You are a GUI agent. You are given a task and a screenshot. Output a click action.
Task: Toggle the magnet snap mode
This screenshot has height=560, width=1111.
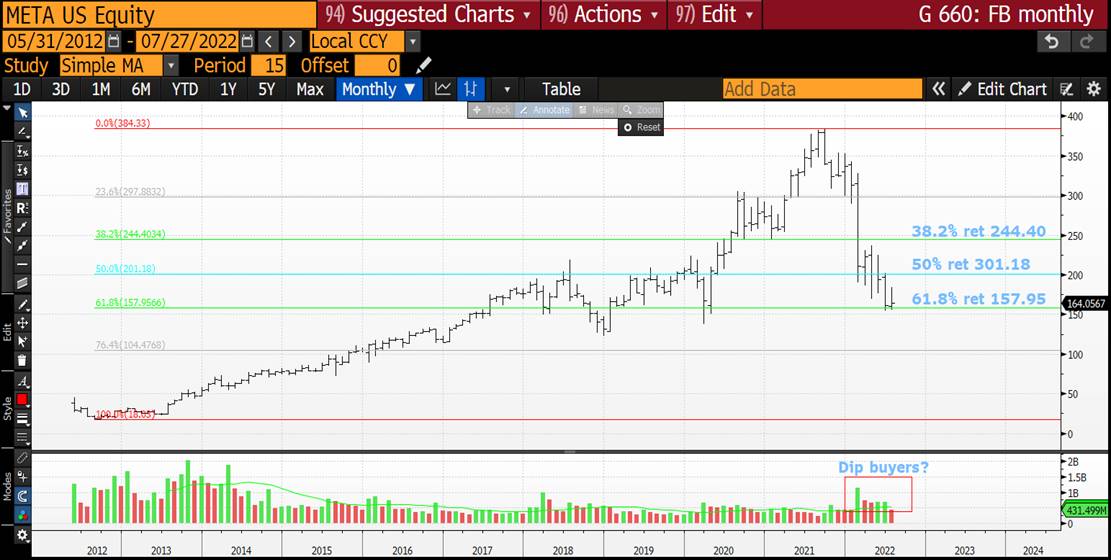coord(22,495)
